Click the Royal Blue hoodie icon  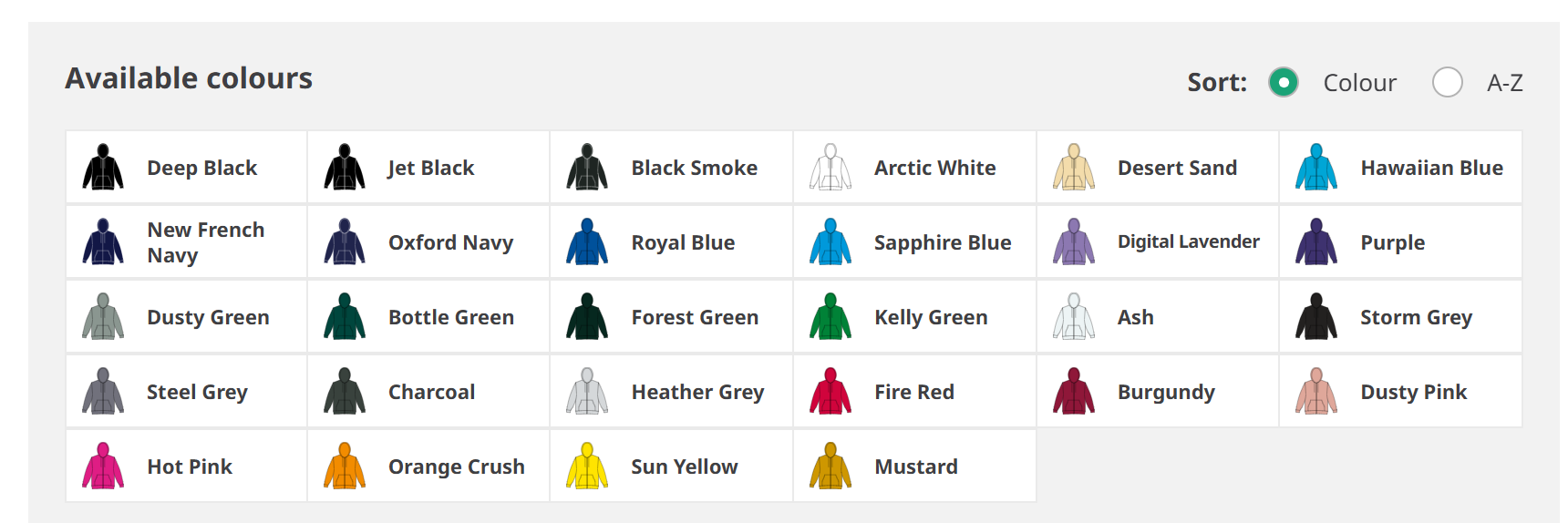(x=587, y=242)
